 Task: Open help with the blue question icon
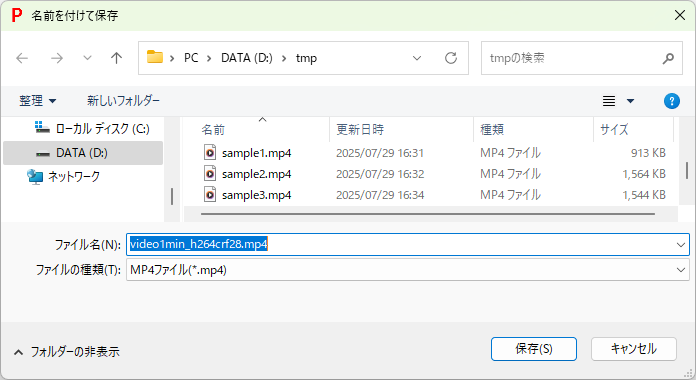[x=672, y=101]
